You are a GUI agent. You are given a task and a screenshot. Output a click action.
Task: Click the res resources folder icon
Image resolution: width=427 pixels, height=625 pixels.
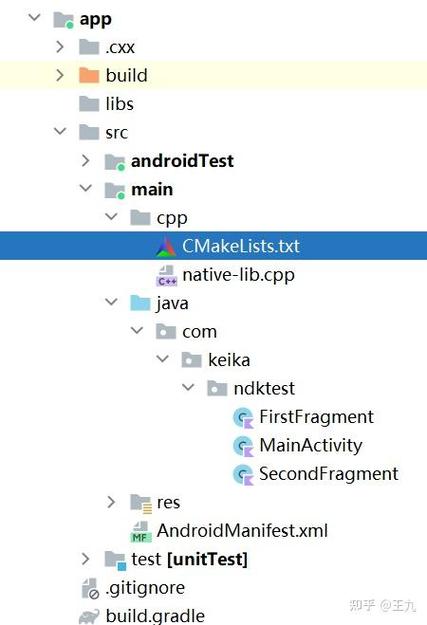point(141,503)
